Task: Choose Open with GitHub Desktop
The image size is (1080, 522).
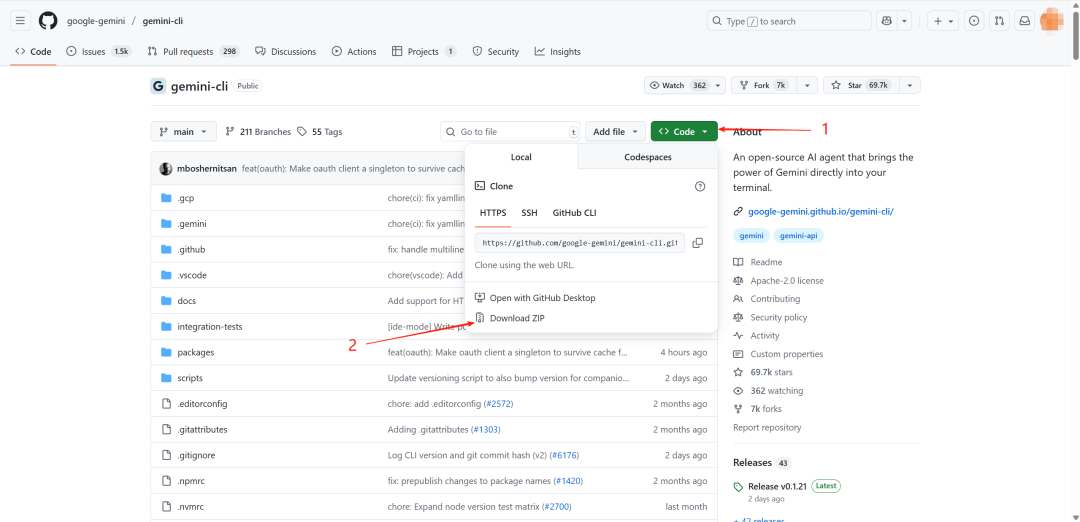Action: coord(535,298)
